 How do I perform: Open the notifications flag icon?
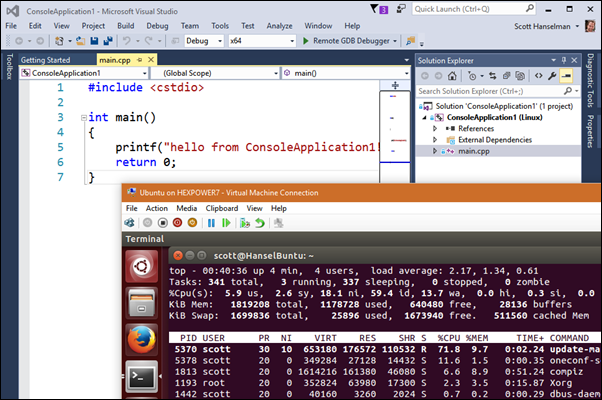click(x=379, y=9)
